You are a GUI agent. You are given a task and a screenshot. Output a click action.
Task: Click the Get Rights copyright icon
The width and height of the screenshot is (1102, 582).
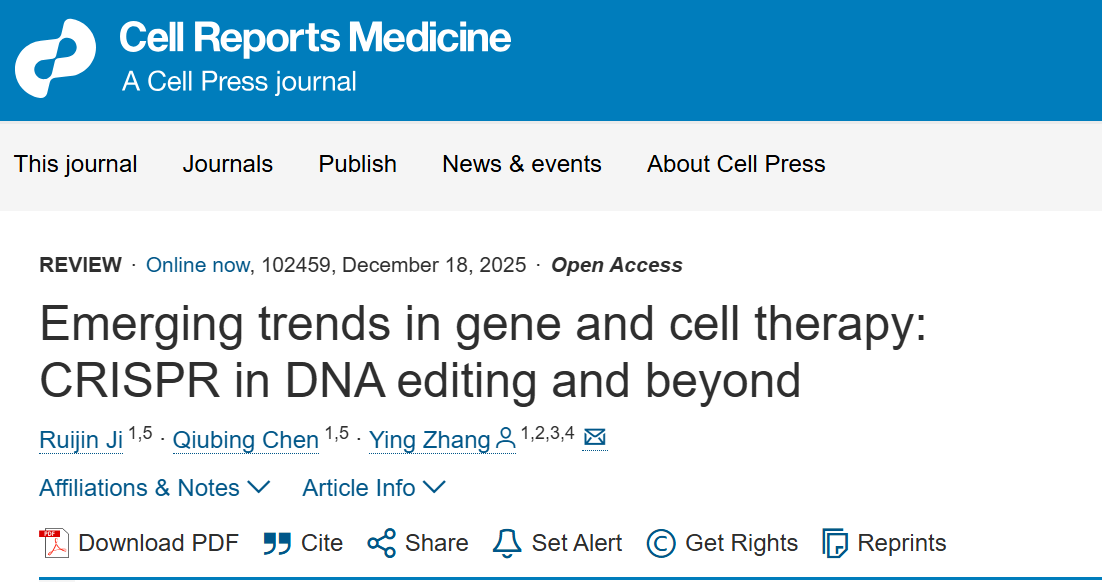661,543
